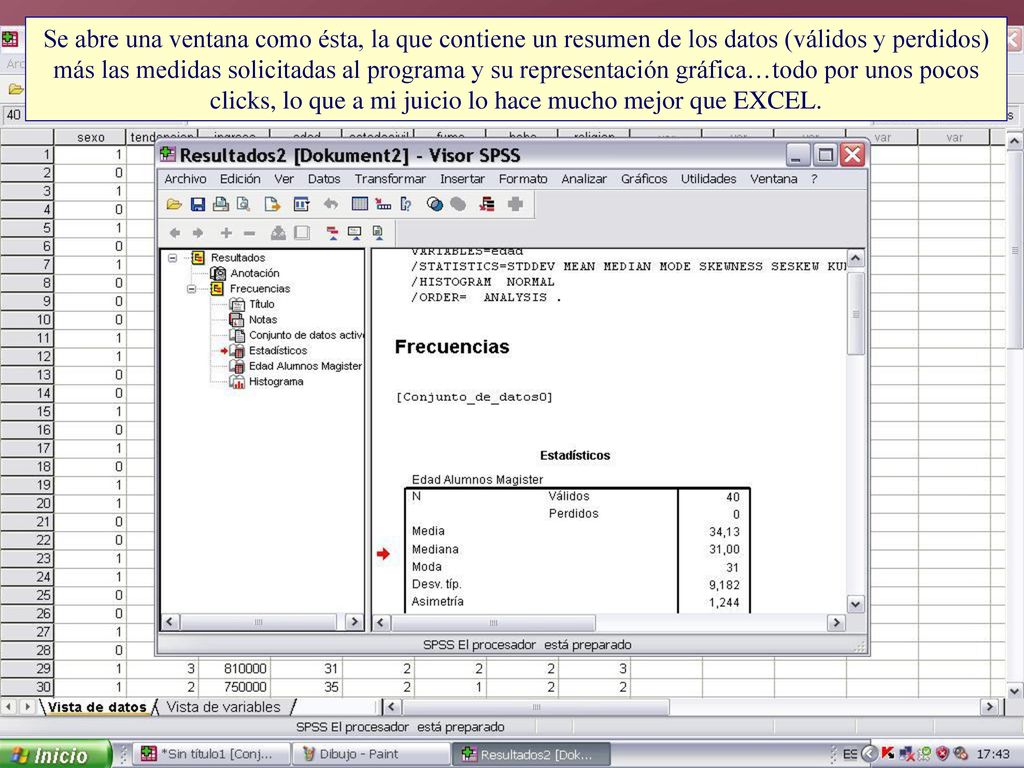Viewport: 1024px width, 768px height.
Task: Click the ES language indicator in the taskbar
Action: pyautogui.click(x=849, y=754)
